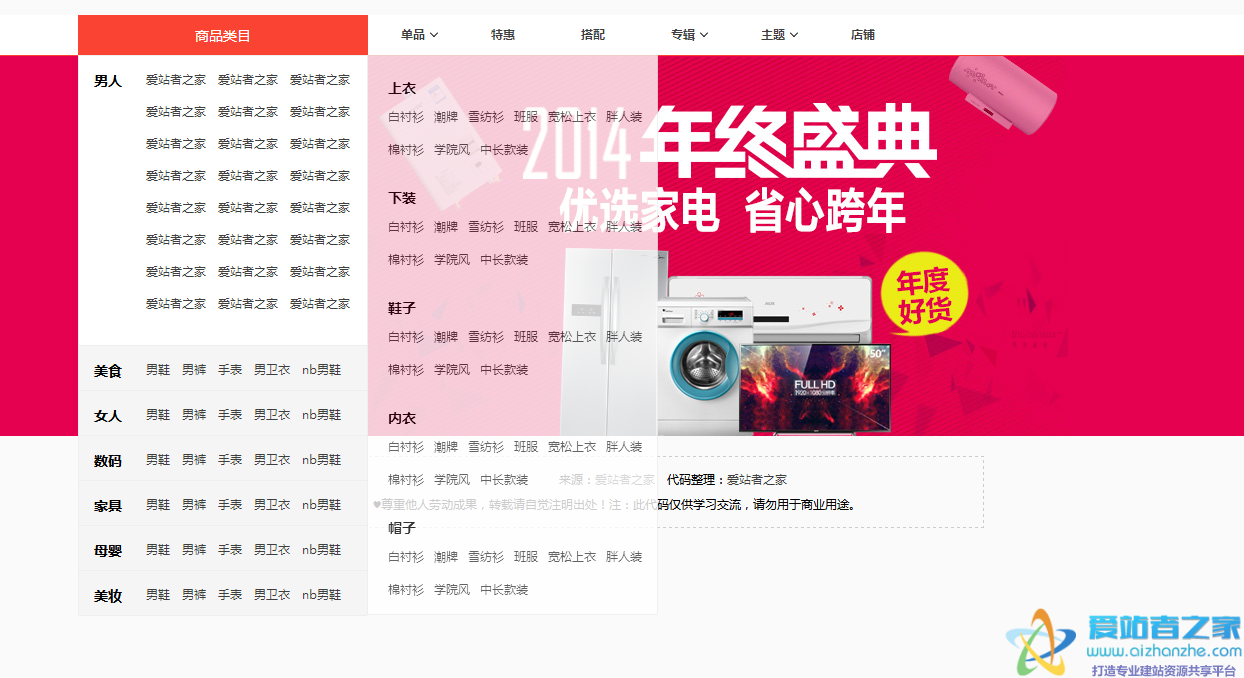Image resolution: width=1244 pixels, height=678 pixels.
Task: Click the 鞋子 submenu heading
Action: coord(402,308)
